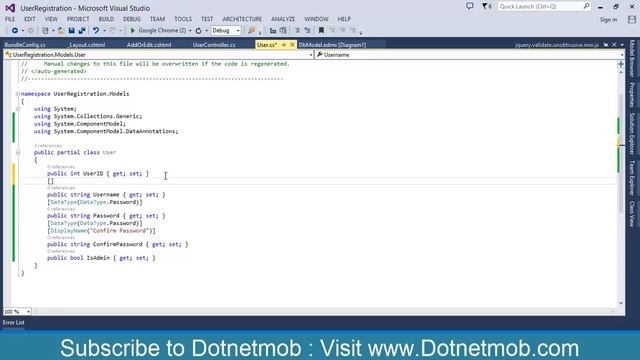
Task: Open the Solution Explorer side panel tab
Action: point(632,134)
